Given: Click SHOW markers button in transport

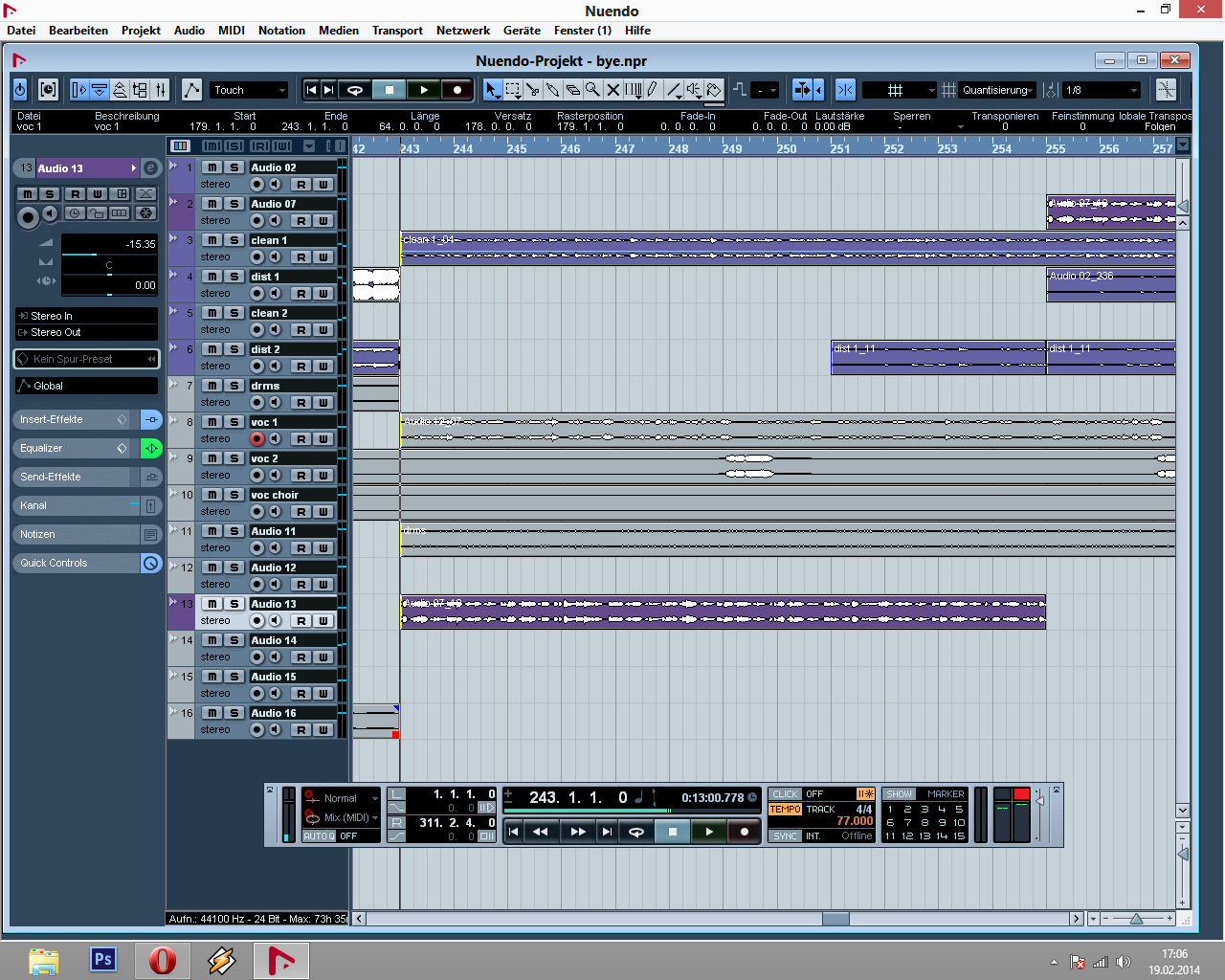Looking at the screenshot, I should tap(899, 794).
